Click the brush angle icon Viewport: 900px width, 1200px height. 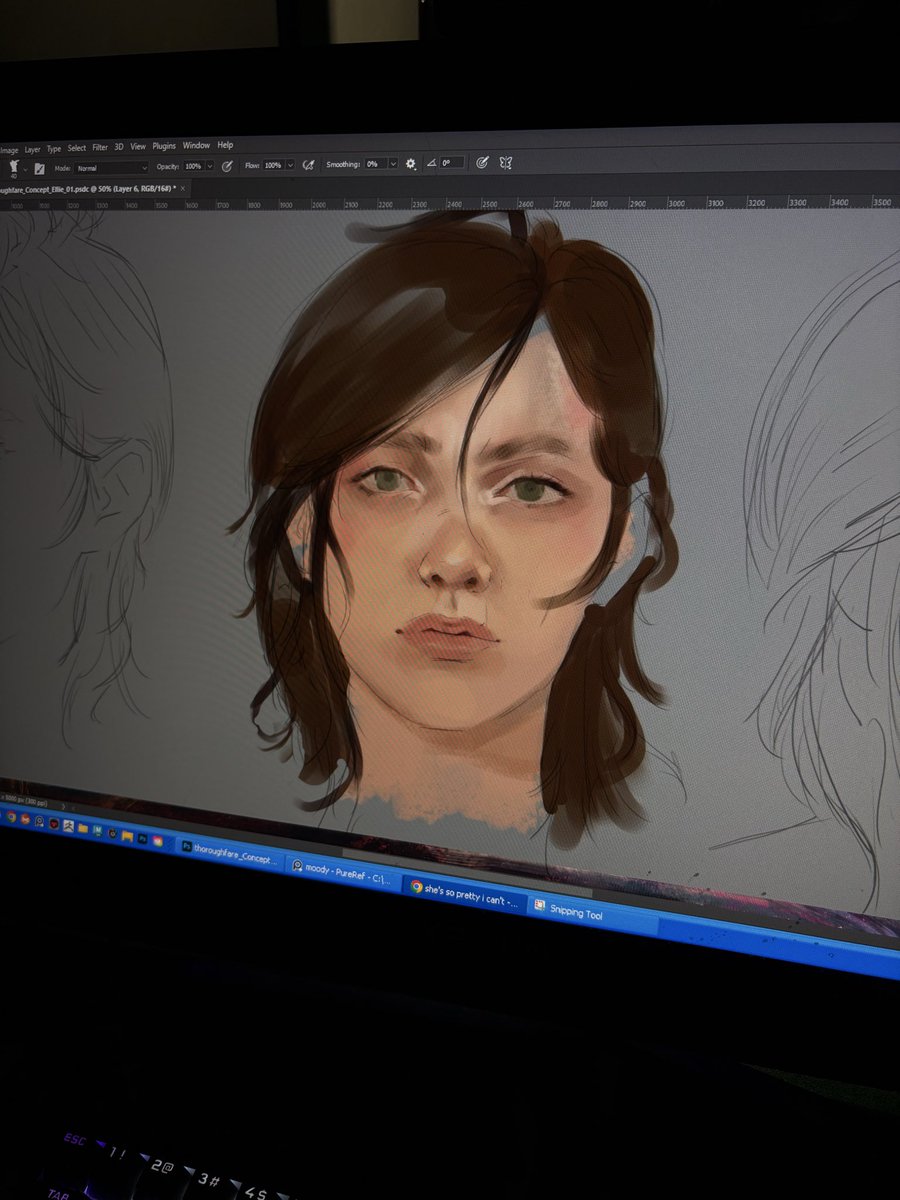click(431, 163)
